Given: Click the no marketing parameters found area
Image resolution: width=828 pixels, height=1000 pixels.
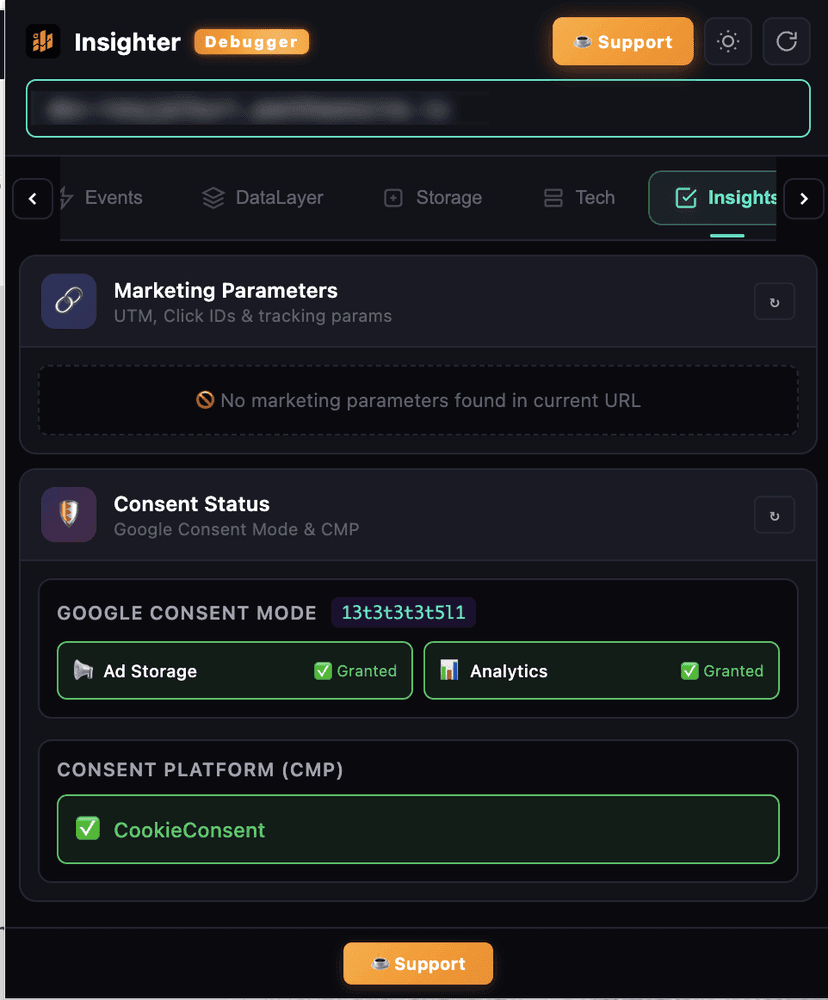Looking at the screenshot, I should click(418, 400).
